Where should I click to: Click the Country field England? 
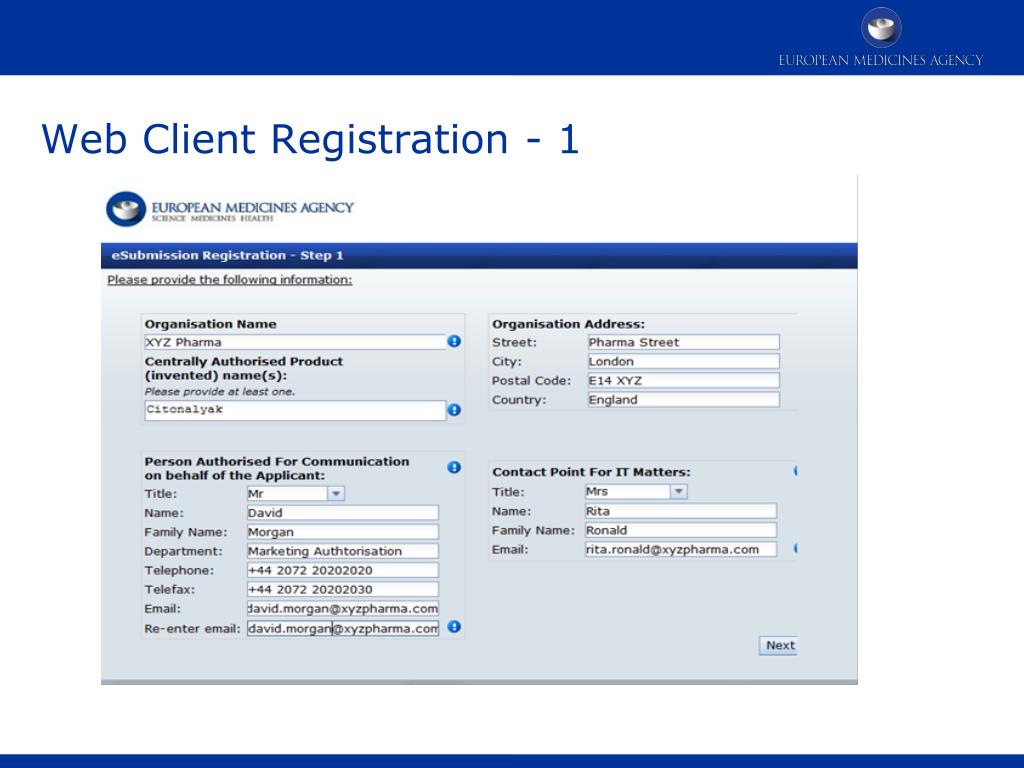coord(683,400)
